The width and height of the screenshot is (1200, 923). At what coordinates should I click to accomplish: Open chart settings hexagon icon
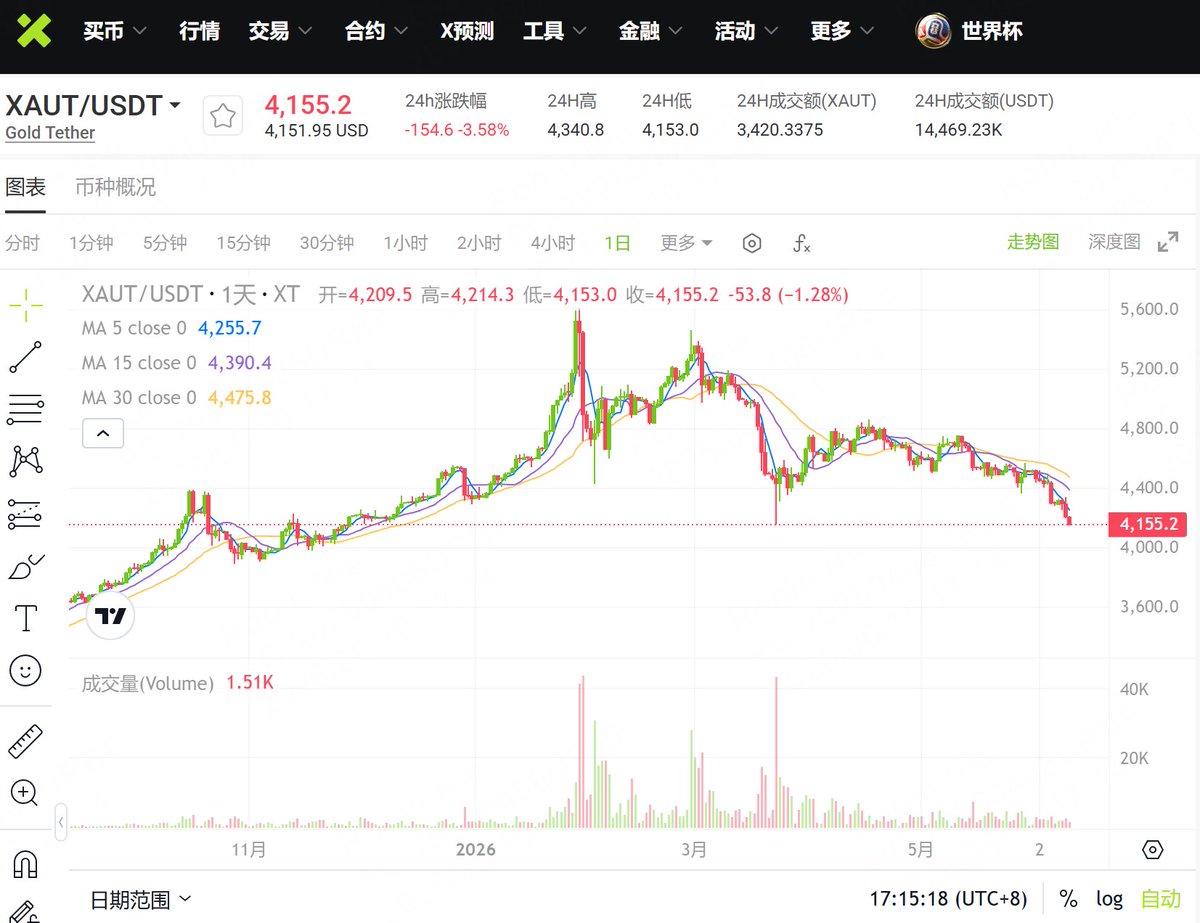[752, 243]
